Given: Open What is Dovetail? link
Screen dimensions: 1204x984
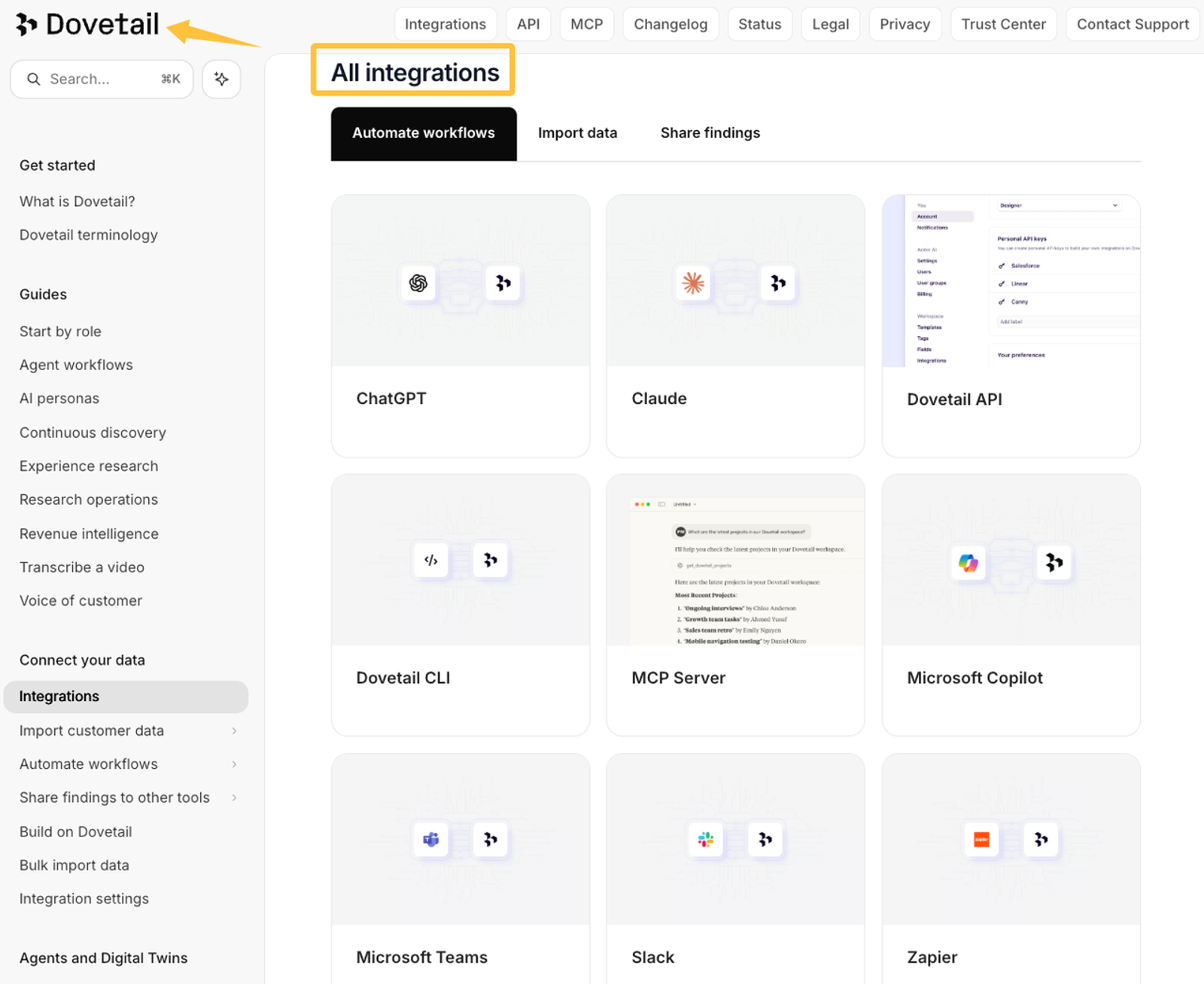Looking at the screenshot, I should 78,202.
